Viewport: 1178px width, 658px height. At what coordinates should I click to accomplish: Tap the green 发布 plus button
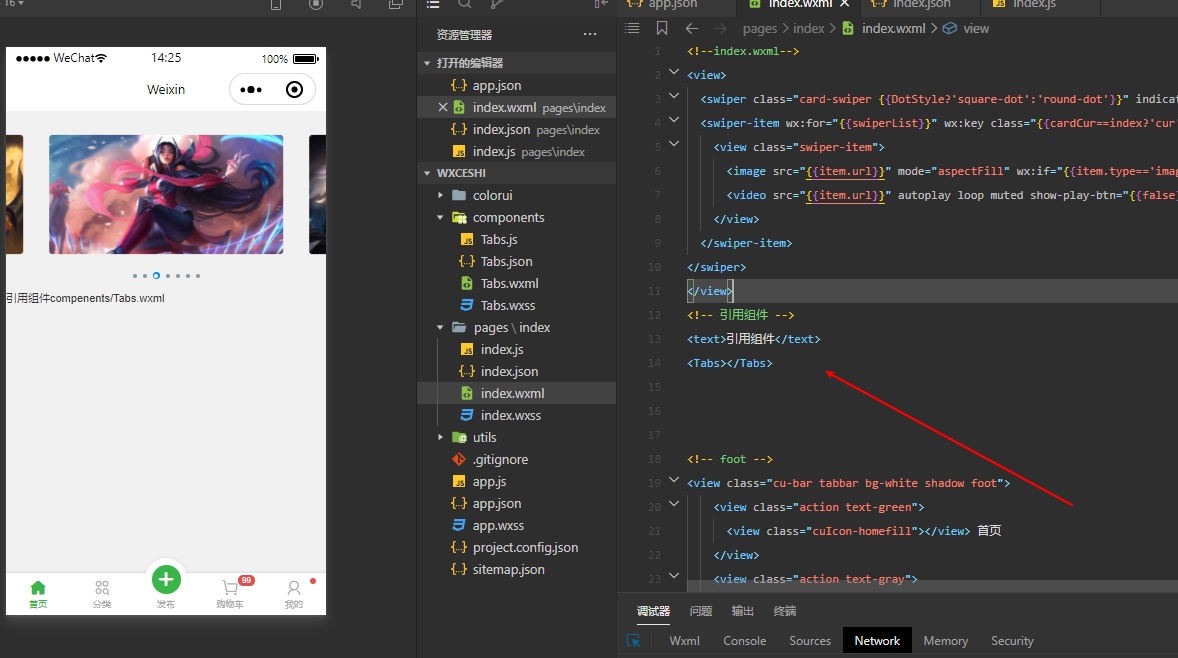(166, 579)
